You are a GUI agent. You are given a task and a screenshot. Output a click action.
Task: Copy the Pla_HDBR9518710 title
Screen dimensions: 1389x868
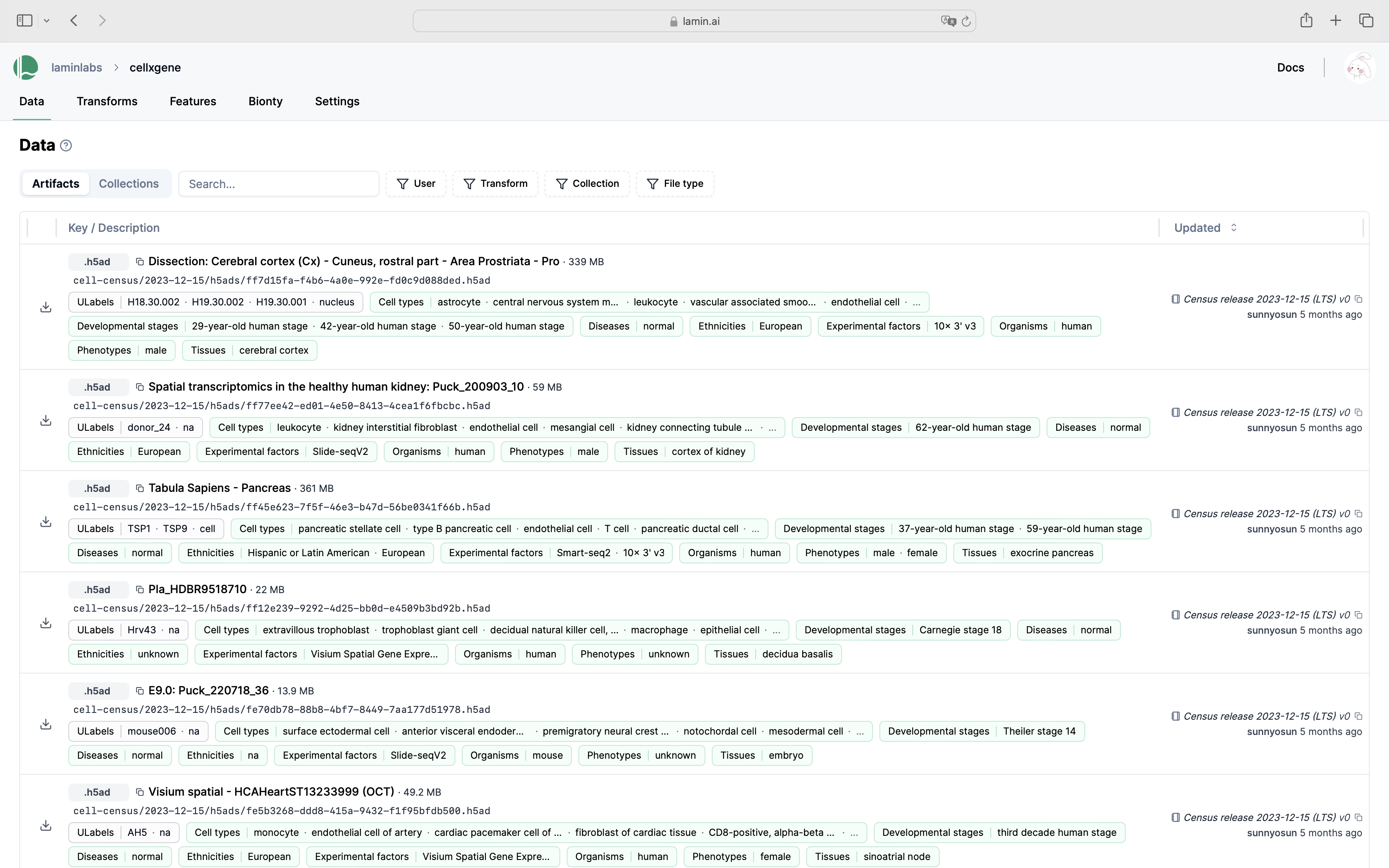[139, 590]
